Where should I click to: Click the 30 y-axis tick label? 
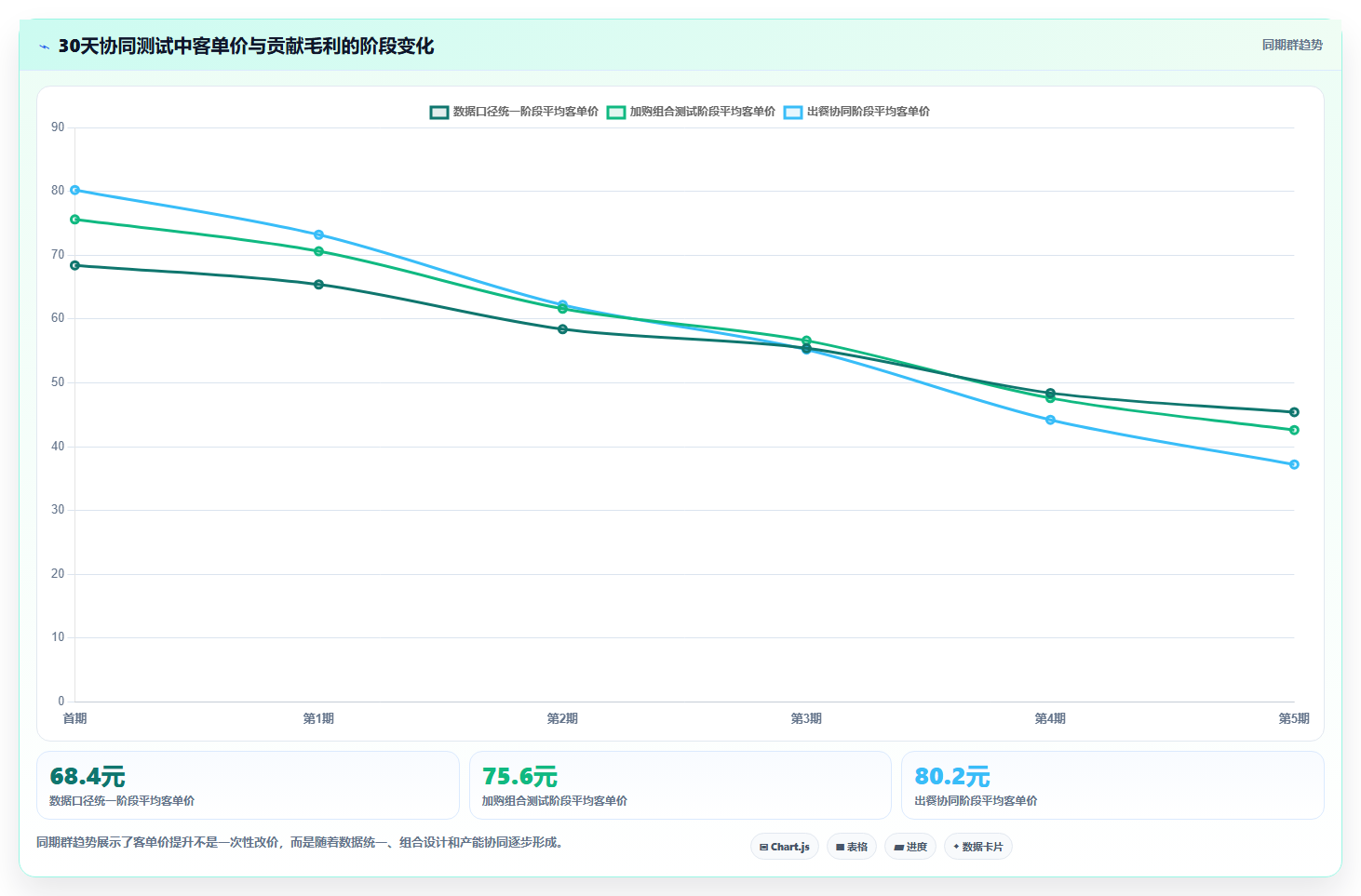[58, 510]
